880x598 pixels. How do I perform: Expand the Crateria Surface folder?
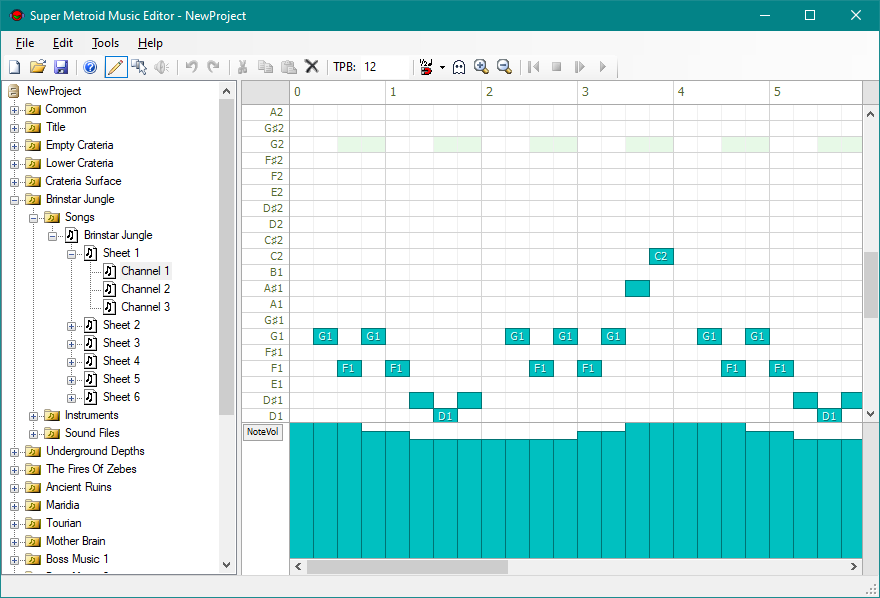coord(15,182)
